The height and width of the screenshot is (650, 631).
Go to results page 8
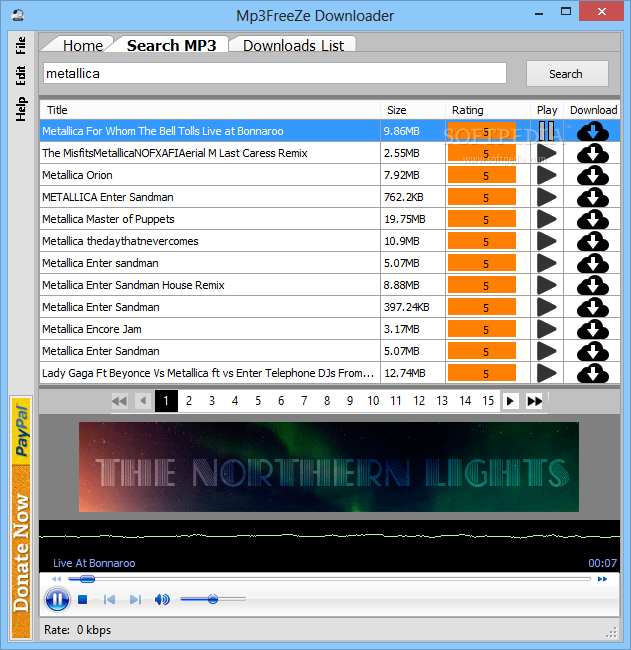327,401
